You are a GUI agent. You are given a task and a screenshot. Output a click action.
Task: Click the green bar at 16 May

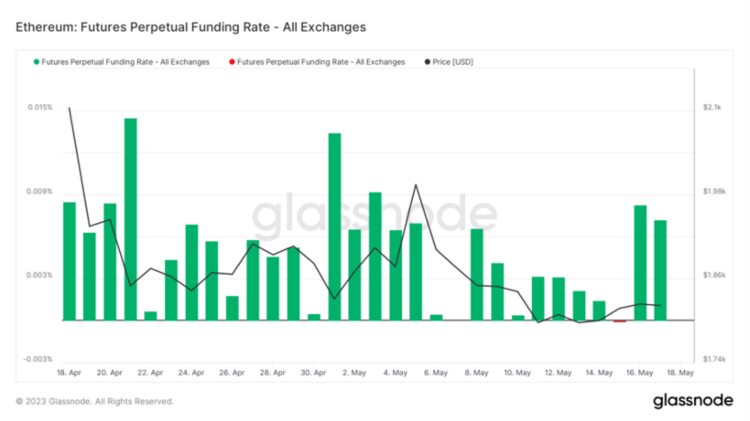point(640,263)
